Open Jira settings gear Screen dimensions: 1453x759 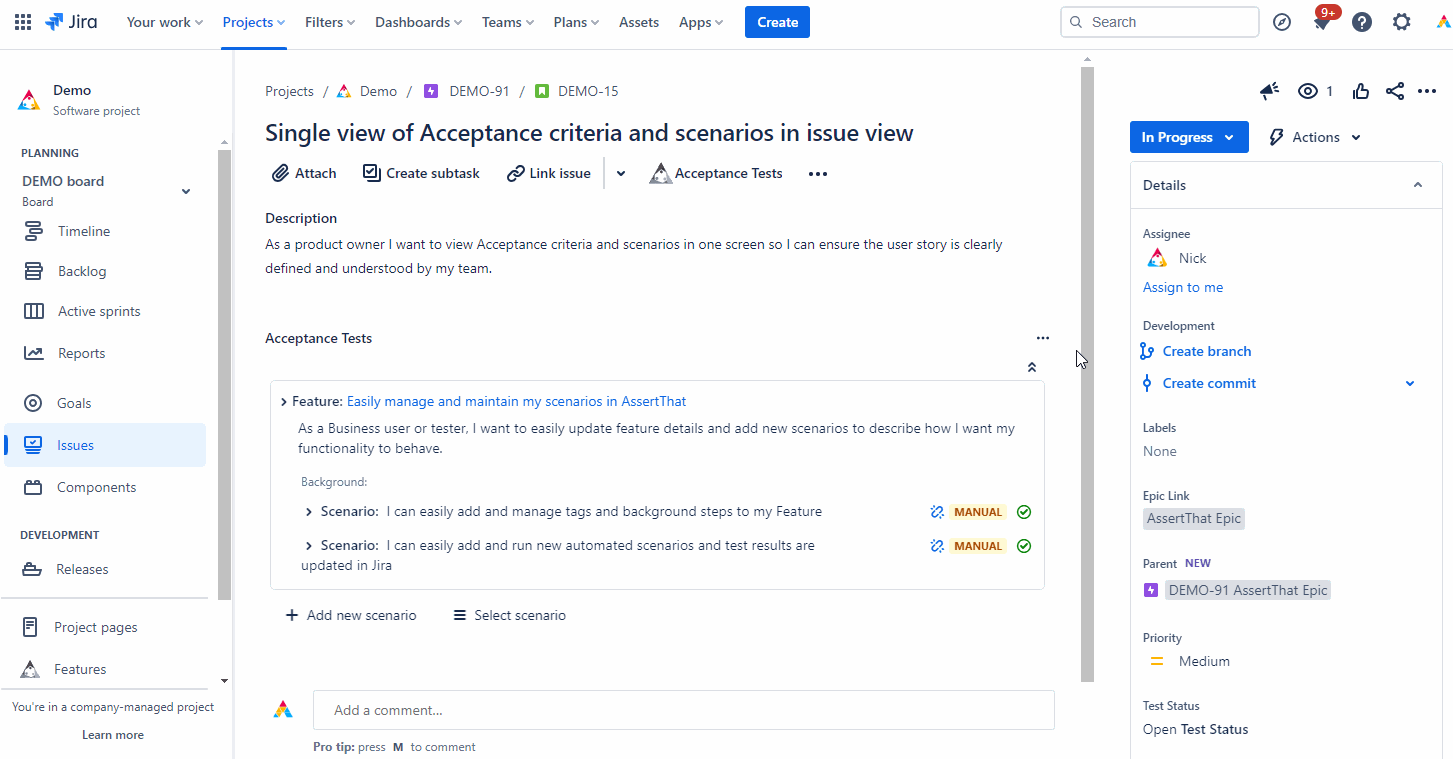point(1401,21)
